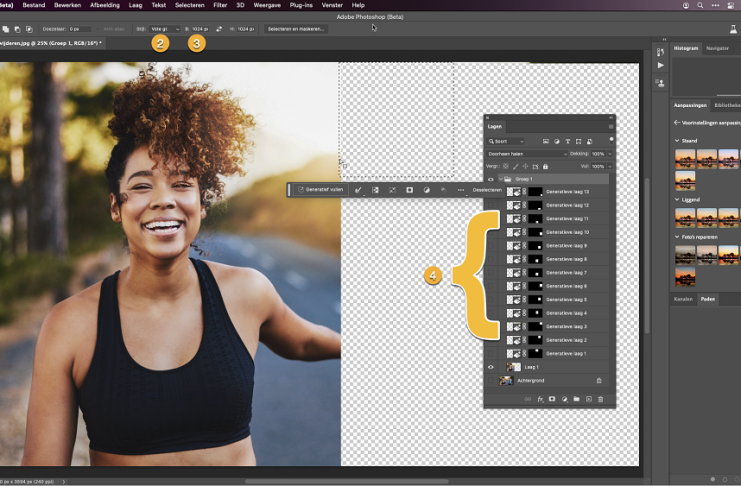Click the lock all padlock icon
The width and height of the screenshot is (741, 486).
(545, 166)
